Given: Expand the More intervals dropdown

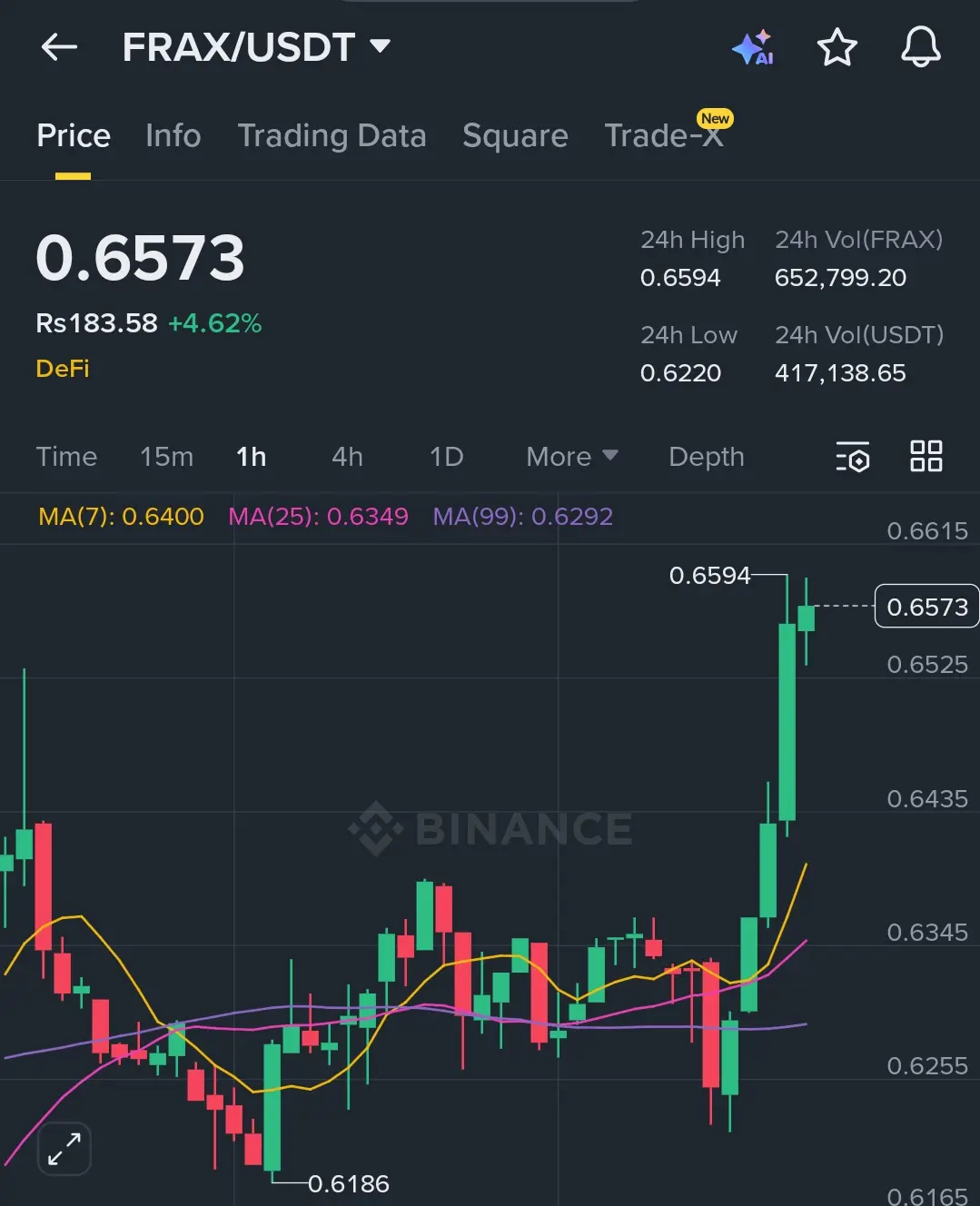Looking at the screenshot, I should [x=572, y=457].
